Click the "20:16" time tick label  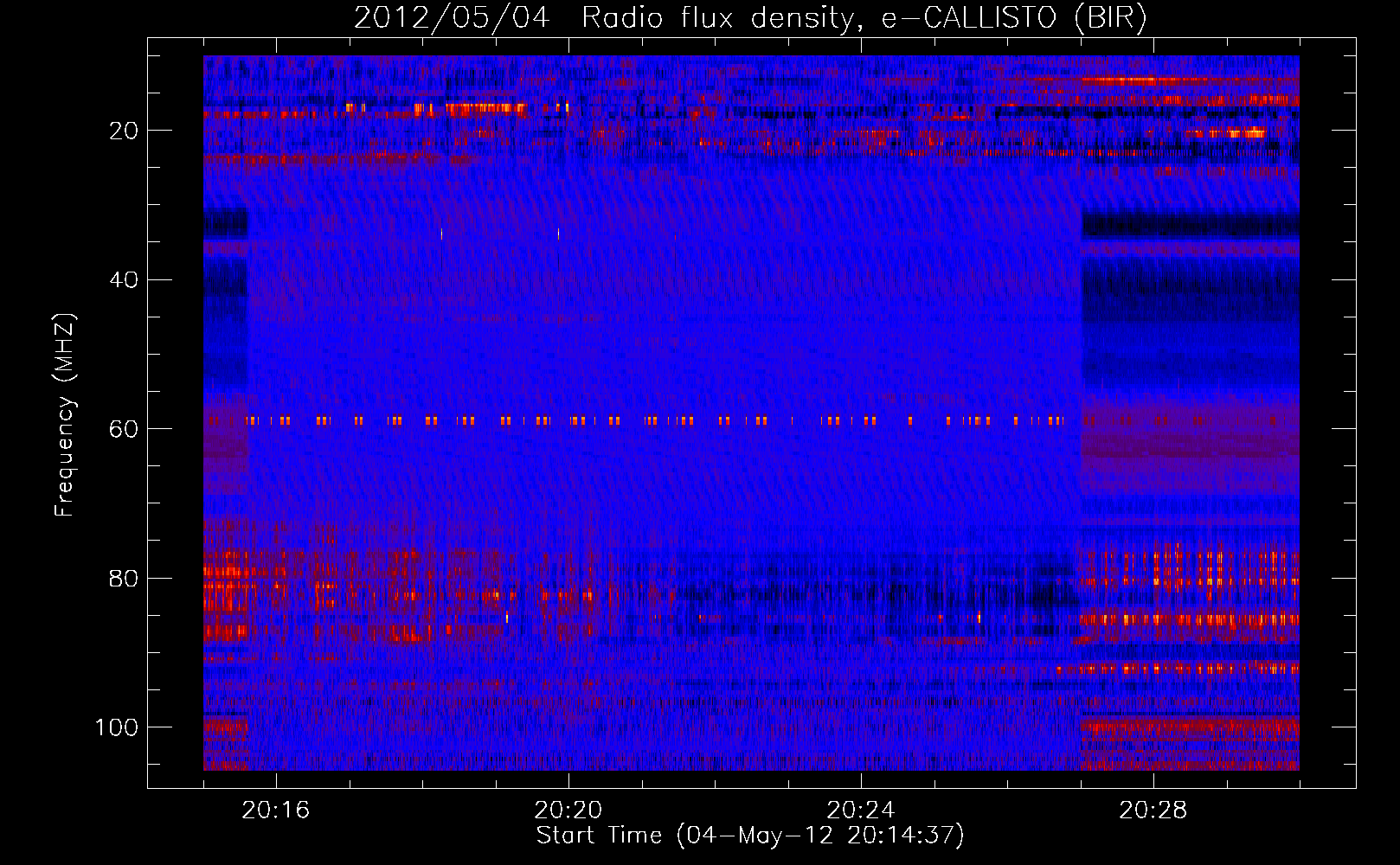(x=276, y=811)
